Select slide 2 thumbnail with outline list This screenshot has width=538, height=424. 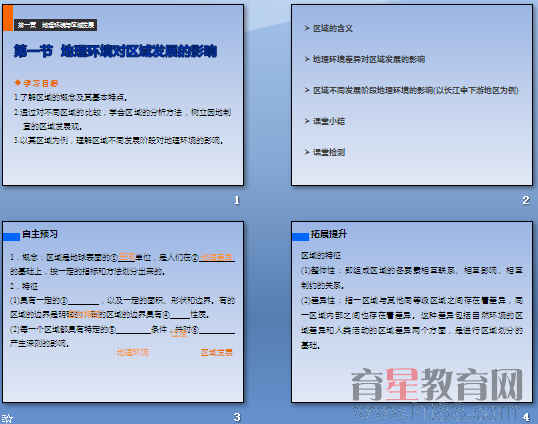412,95
